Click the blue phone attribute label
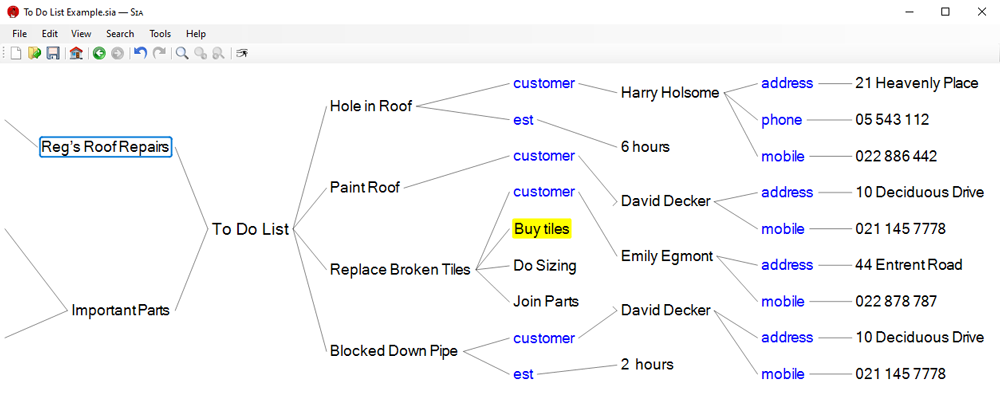The height and width of the screenshot is (393, 1000). tap(781, 120)
